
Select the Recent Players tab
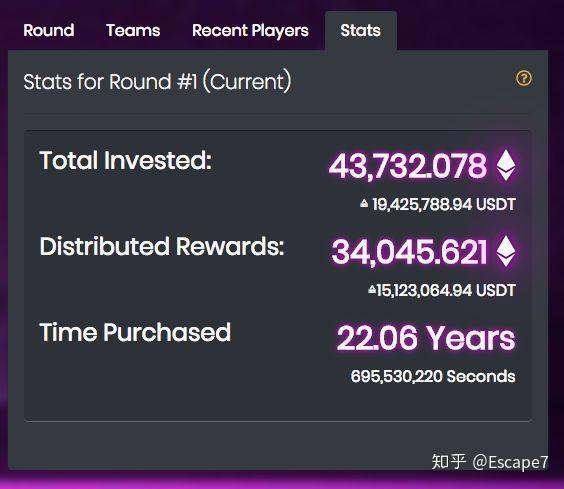tap(250, 31)
